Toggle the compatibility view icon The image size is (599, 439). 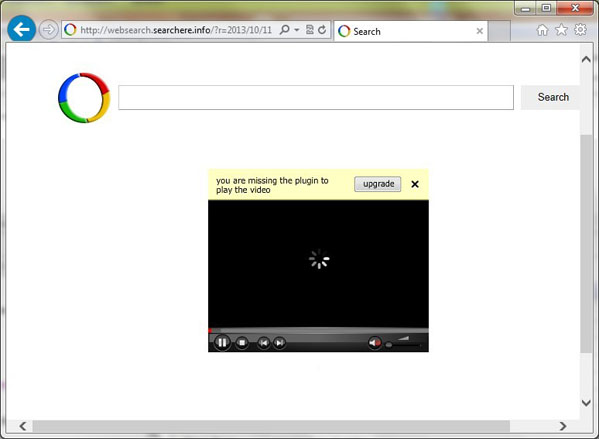click(310, 30)
